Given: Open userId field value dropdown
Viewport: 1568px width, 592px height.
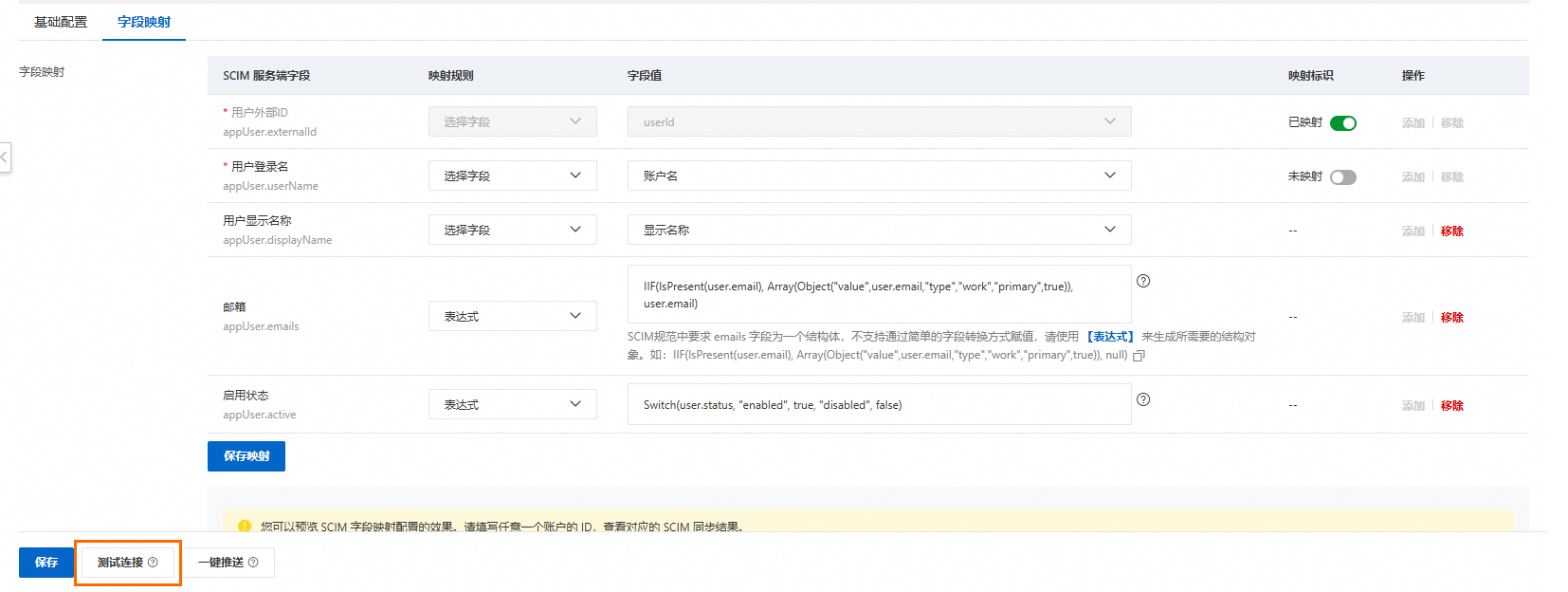Looking at the screenshot, I should (880, 121).
